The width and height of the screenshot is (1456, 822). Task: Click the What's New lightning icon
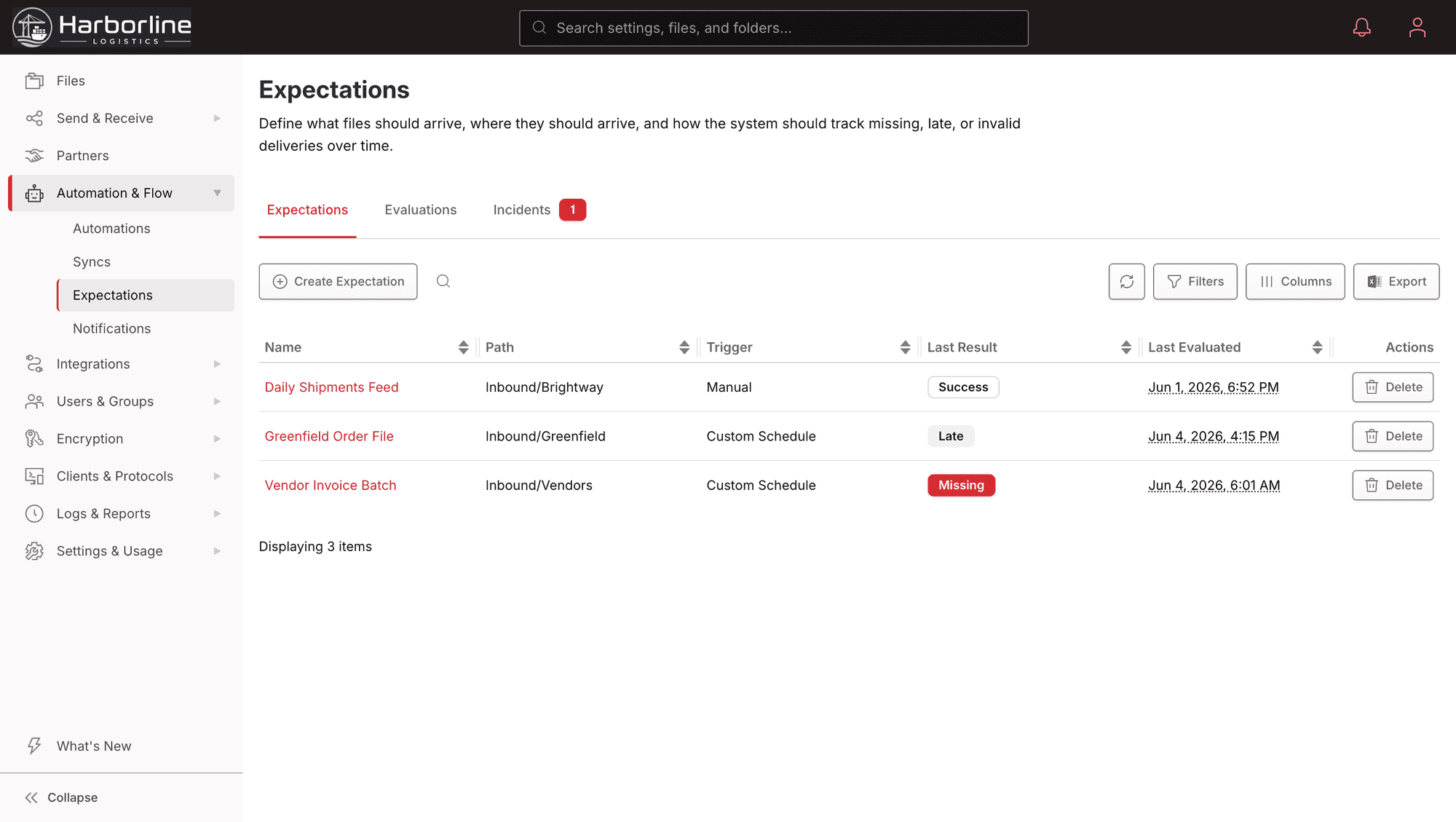[34, 746]
